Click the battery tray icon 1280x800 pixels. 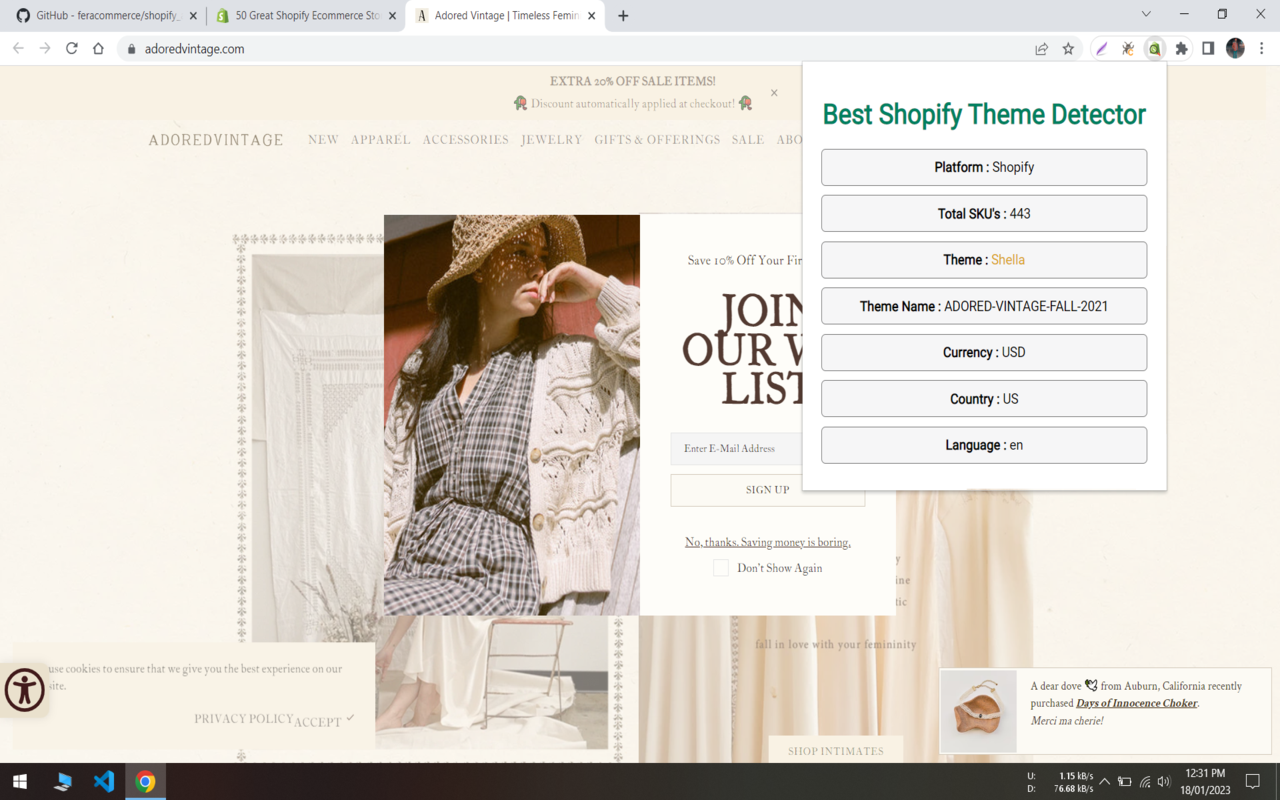point(1125,781)
